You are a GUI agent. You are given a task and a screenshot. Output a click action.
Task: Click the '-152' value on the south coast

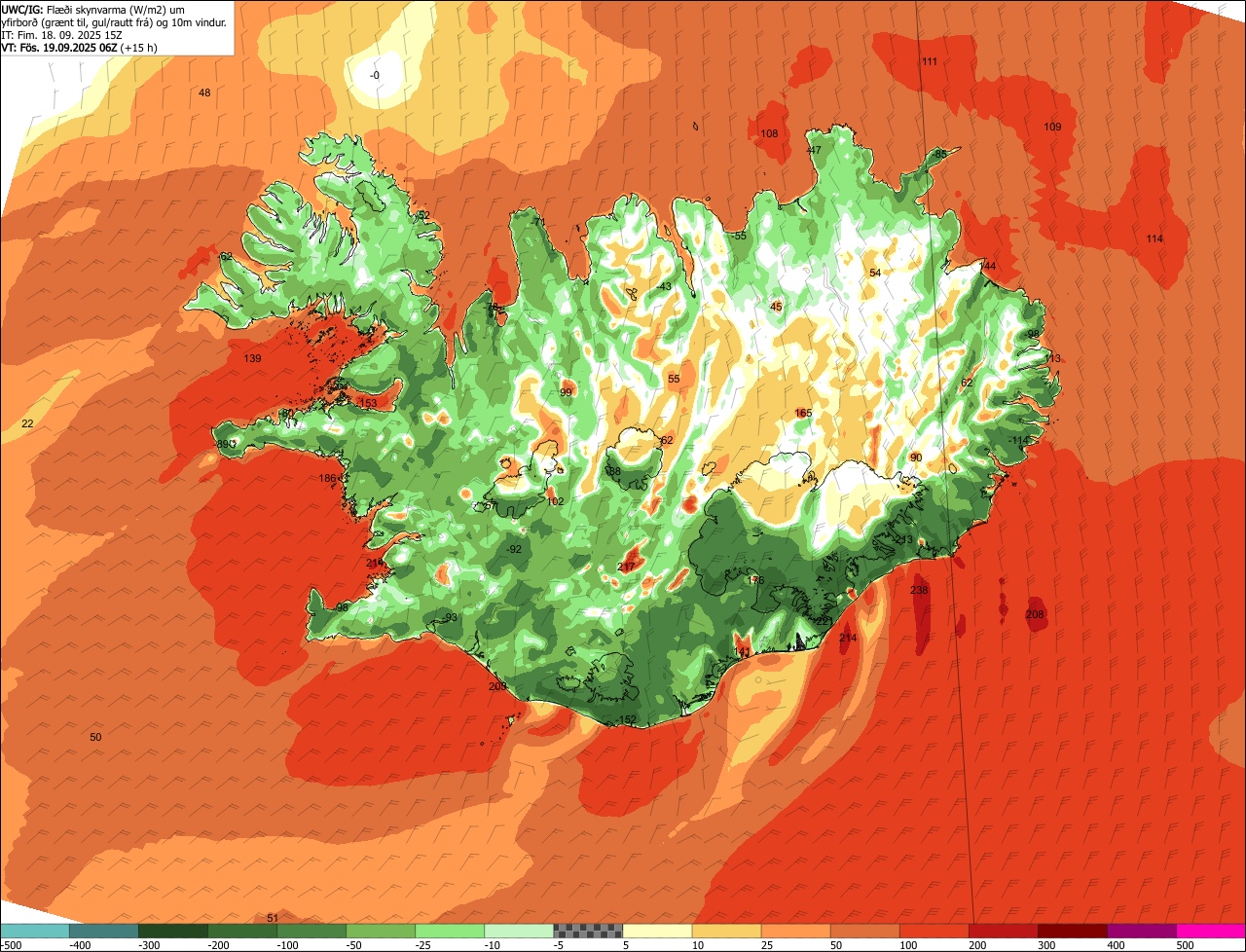626,719
